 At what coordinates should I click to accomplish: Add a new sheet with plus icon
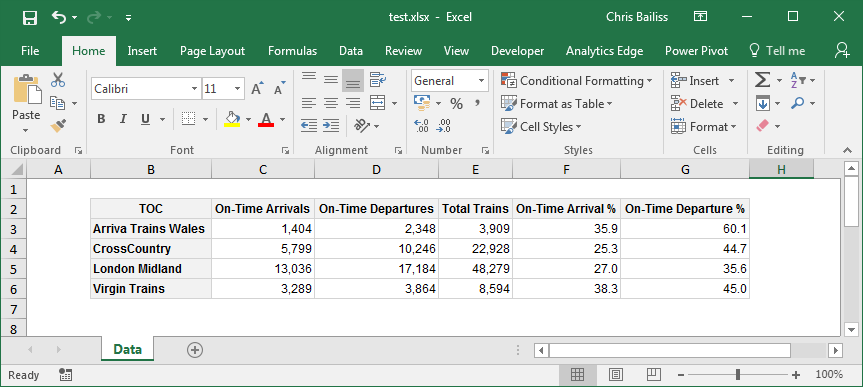point(195,350)
